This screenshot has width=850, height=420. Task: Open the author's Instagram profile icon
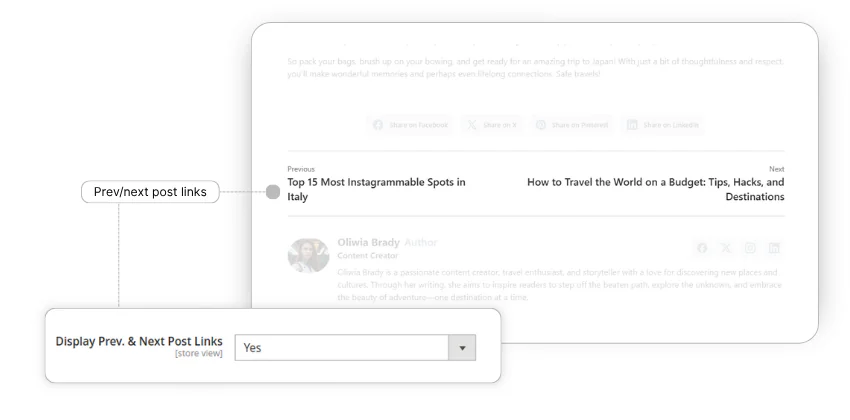click(750, 248)
